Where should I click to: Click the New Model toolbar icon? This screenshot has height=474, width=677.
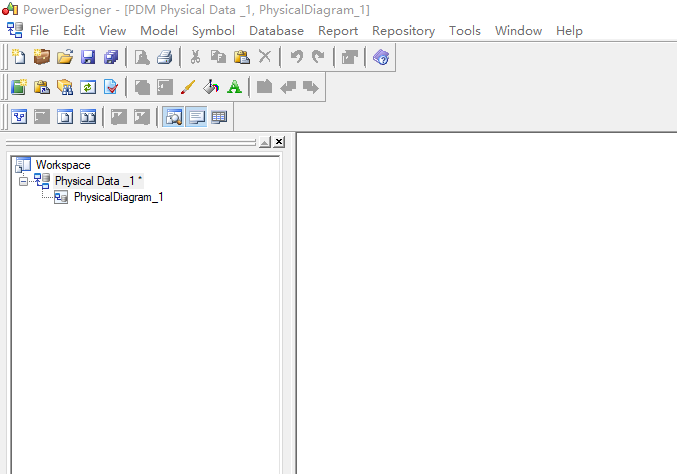click(19, 57)
